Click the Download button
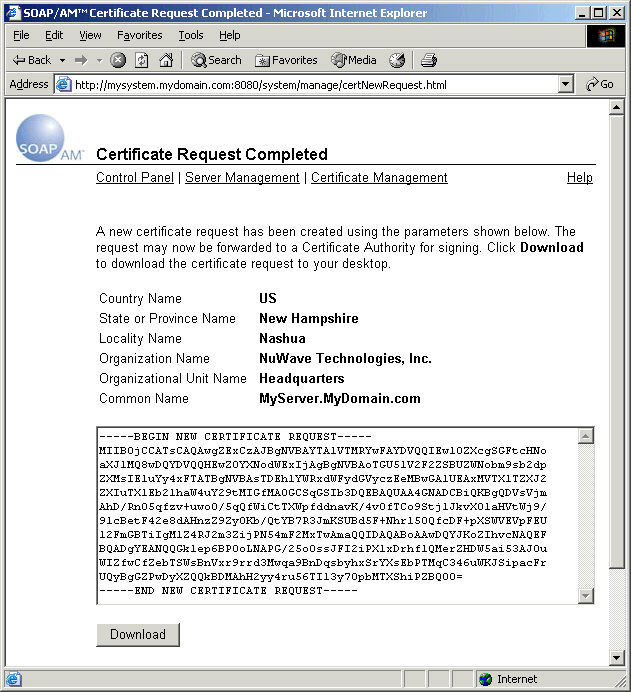This screenshot has height=692, width=631. [x=138, y=634]
